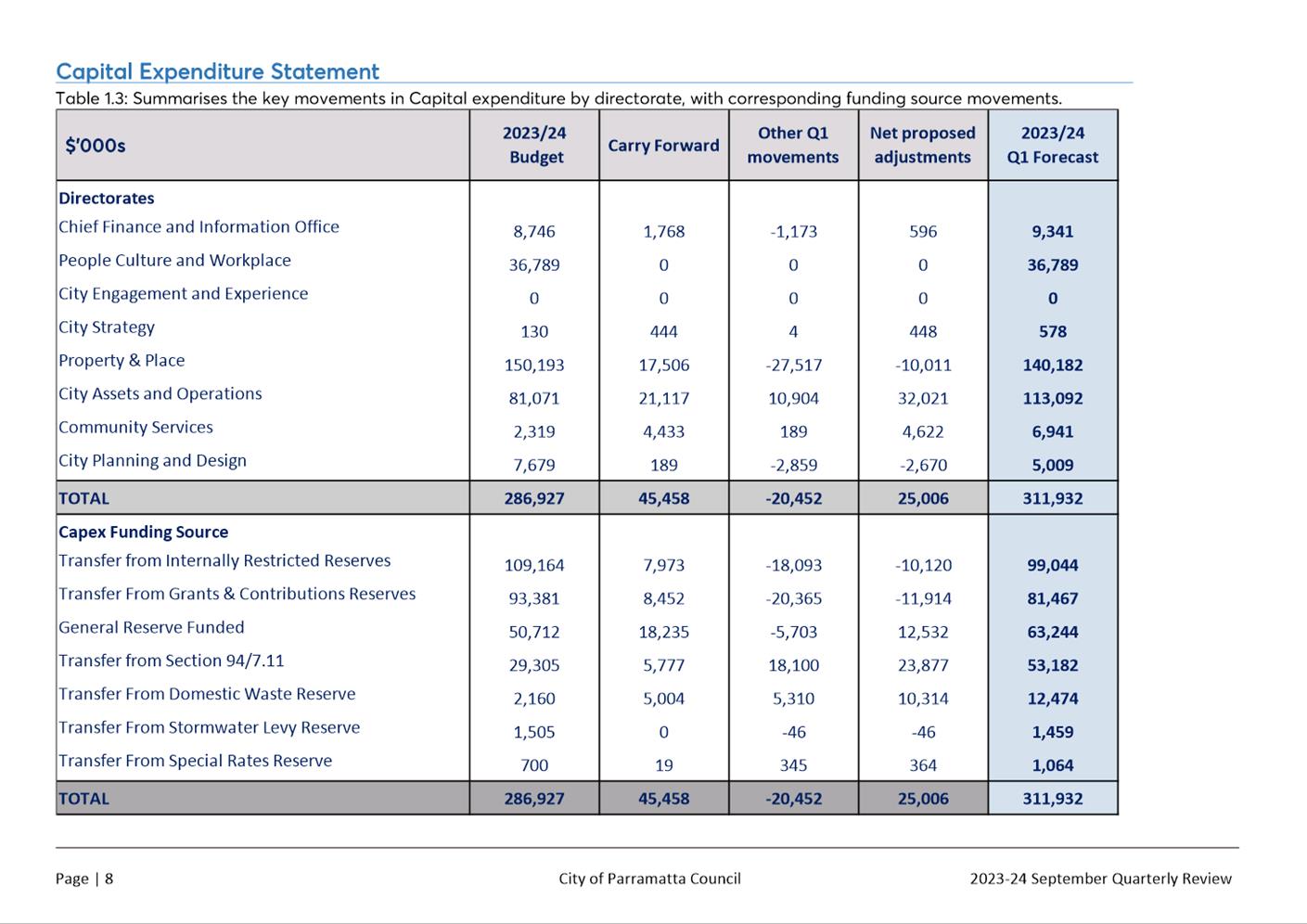1307x924 pixels.
Task: Click the Table 1.3 caption sentence
Action: [x=558, y=98]
